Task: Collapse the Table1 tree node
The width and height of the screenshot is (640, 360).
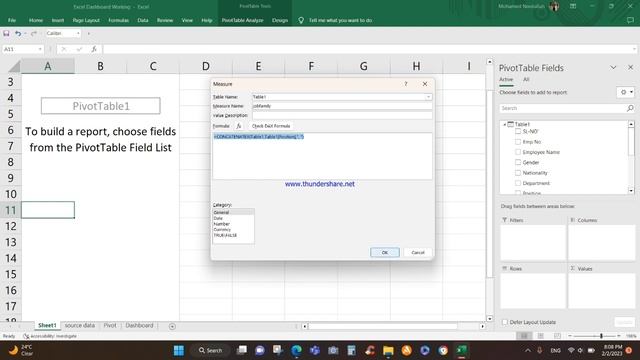Action: click(x=505, y=124)
